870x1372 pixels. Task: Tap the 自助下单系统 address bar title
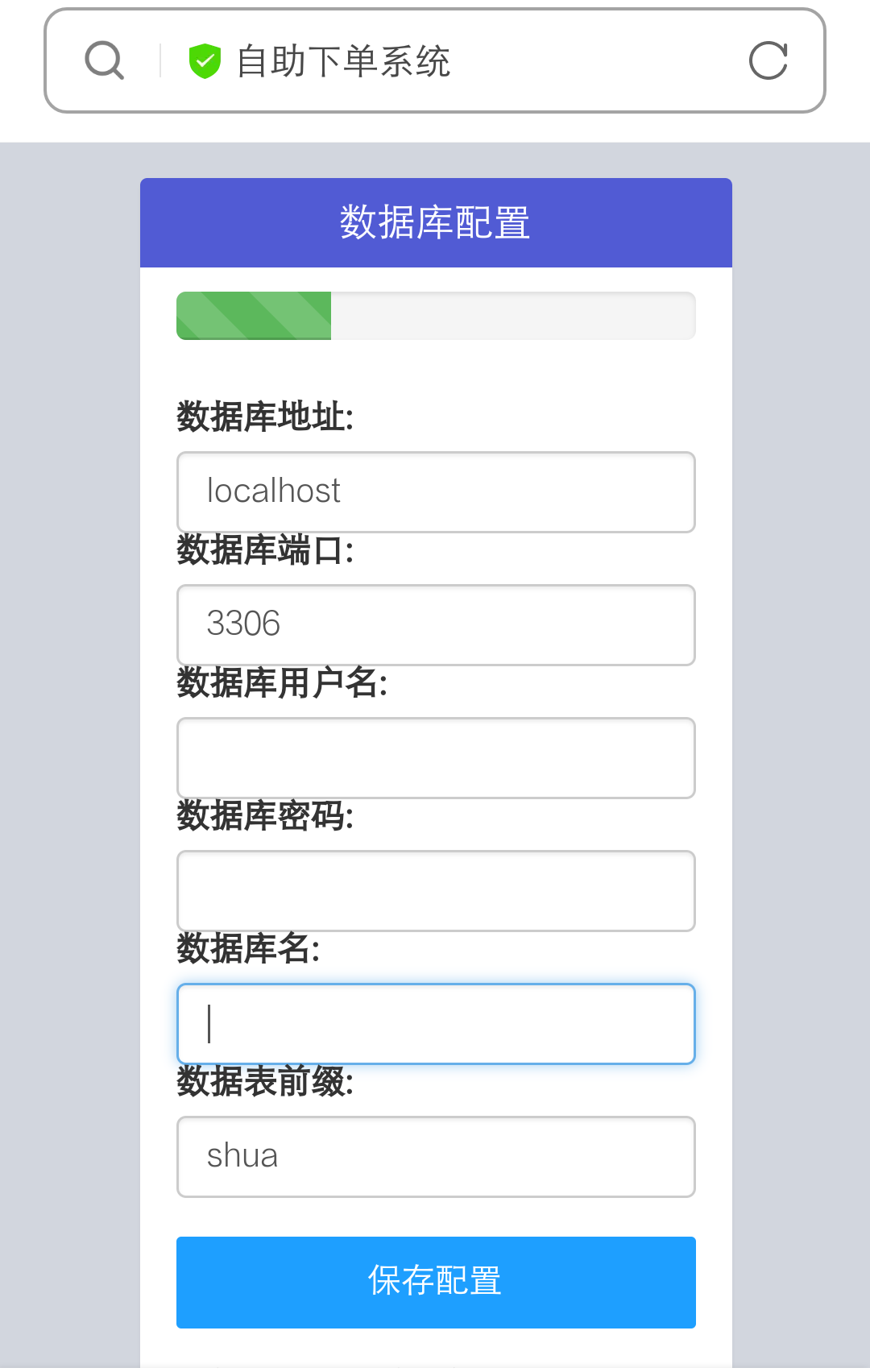(x=343, y=62)
